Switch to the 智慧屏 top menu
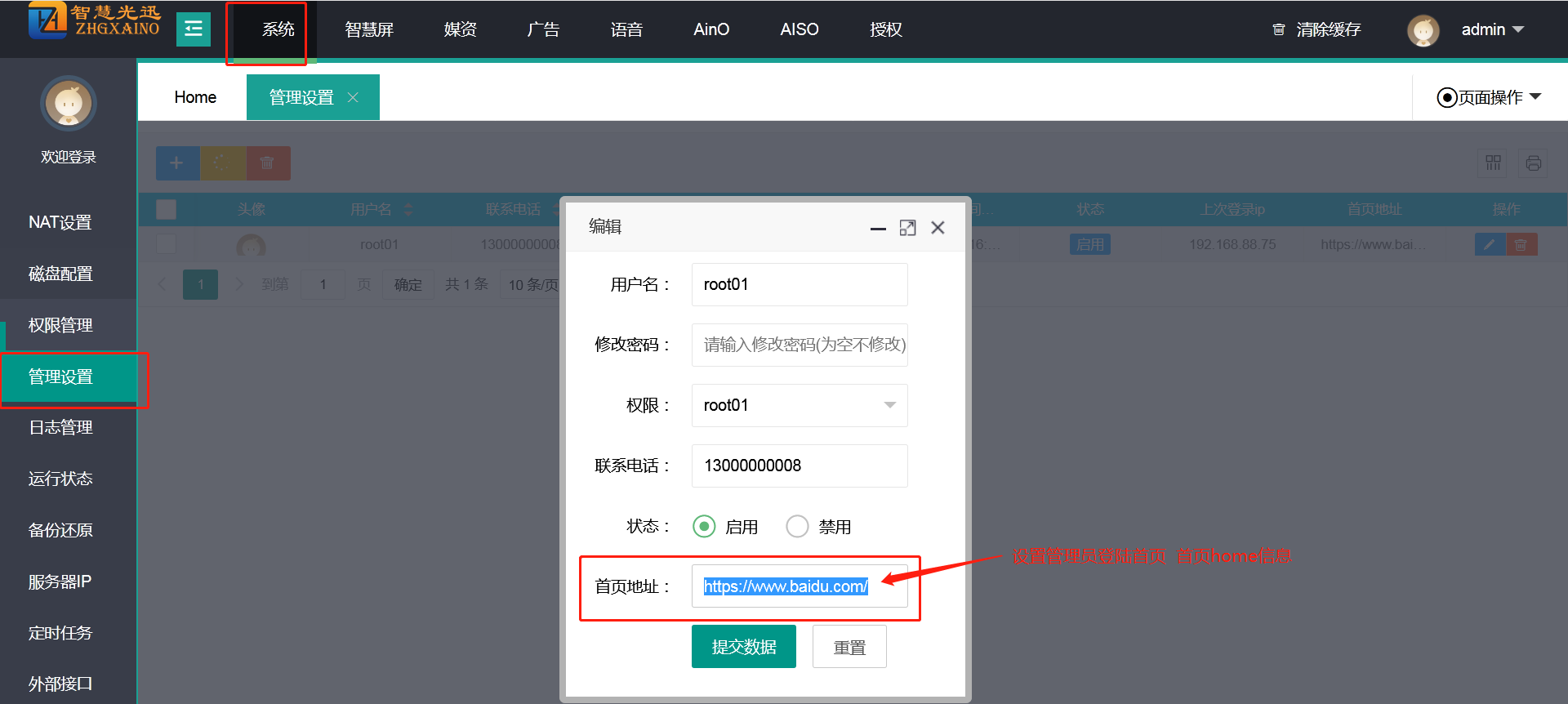The image size is (1568, 704). 369,30
